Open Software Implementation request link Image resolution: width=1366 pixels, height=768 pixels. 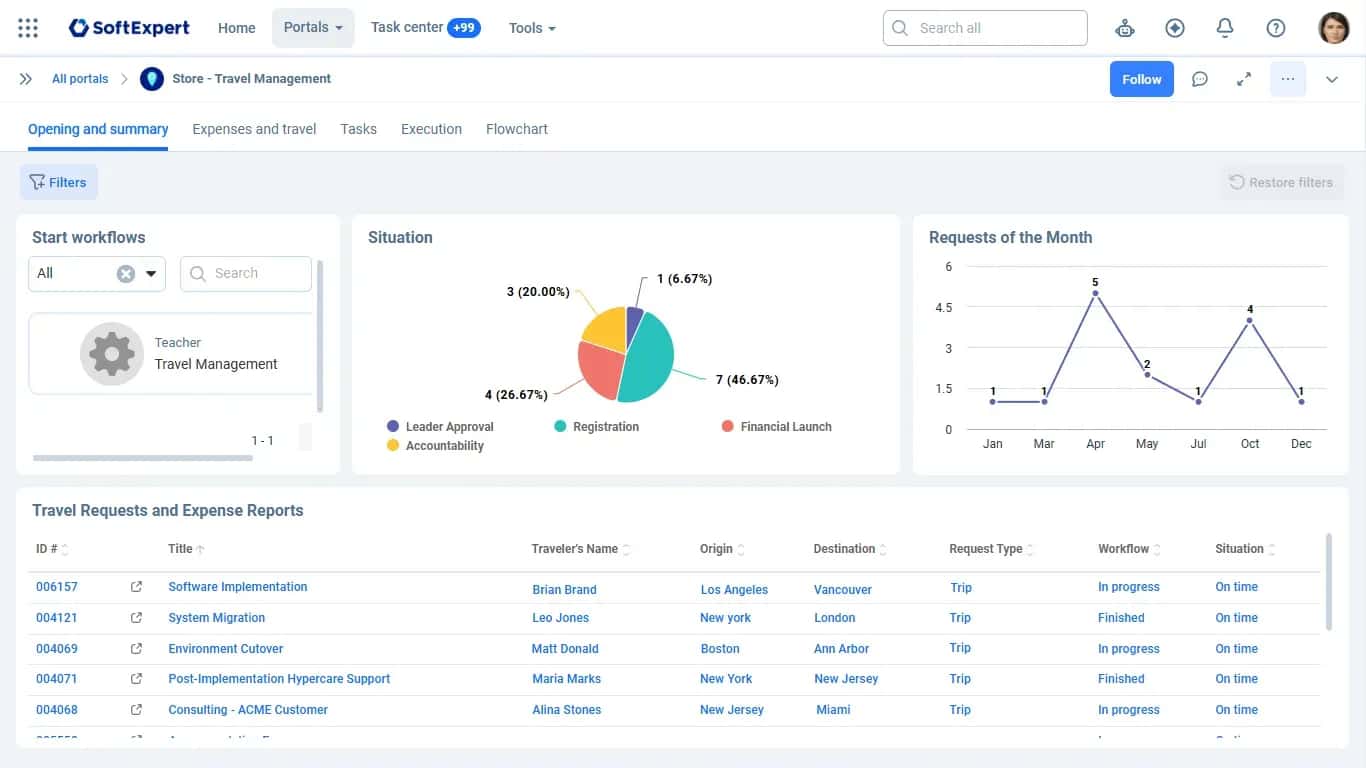(238, 587)
